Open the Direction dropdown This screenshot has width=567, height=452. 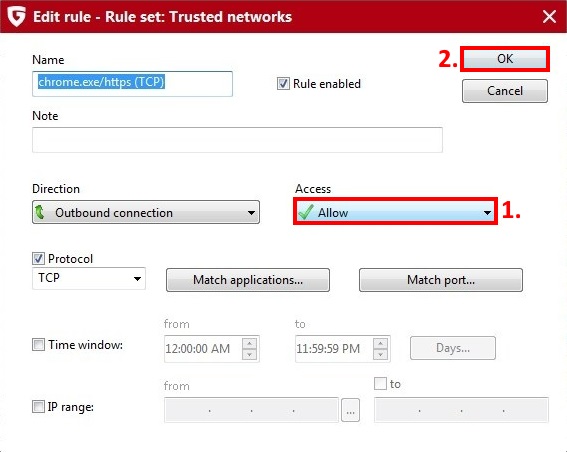[x=146, y=212]
